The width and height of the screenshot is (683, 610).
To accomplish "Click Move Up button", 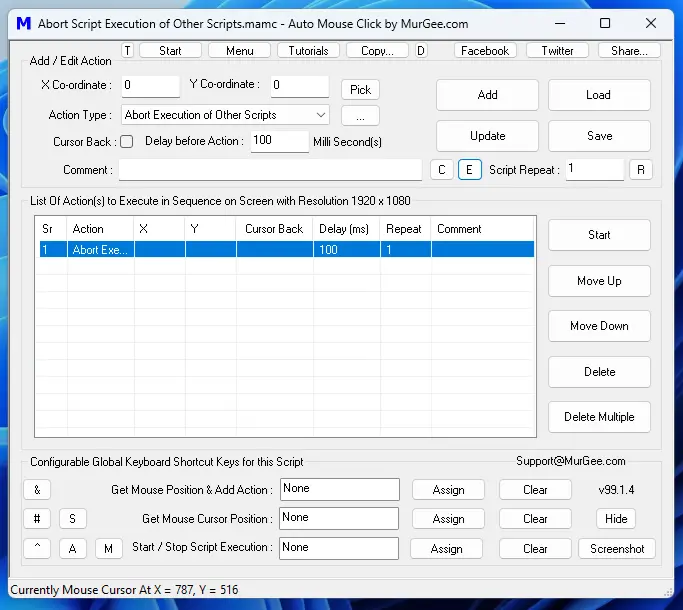I will click(x=599, y=281).
